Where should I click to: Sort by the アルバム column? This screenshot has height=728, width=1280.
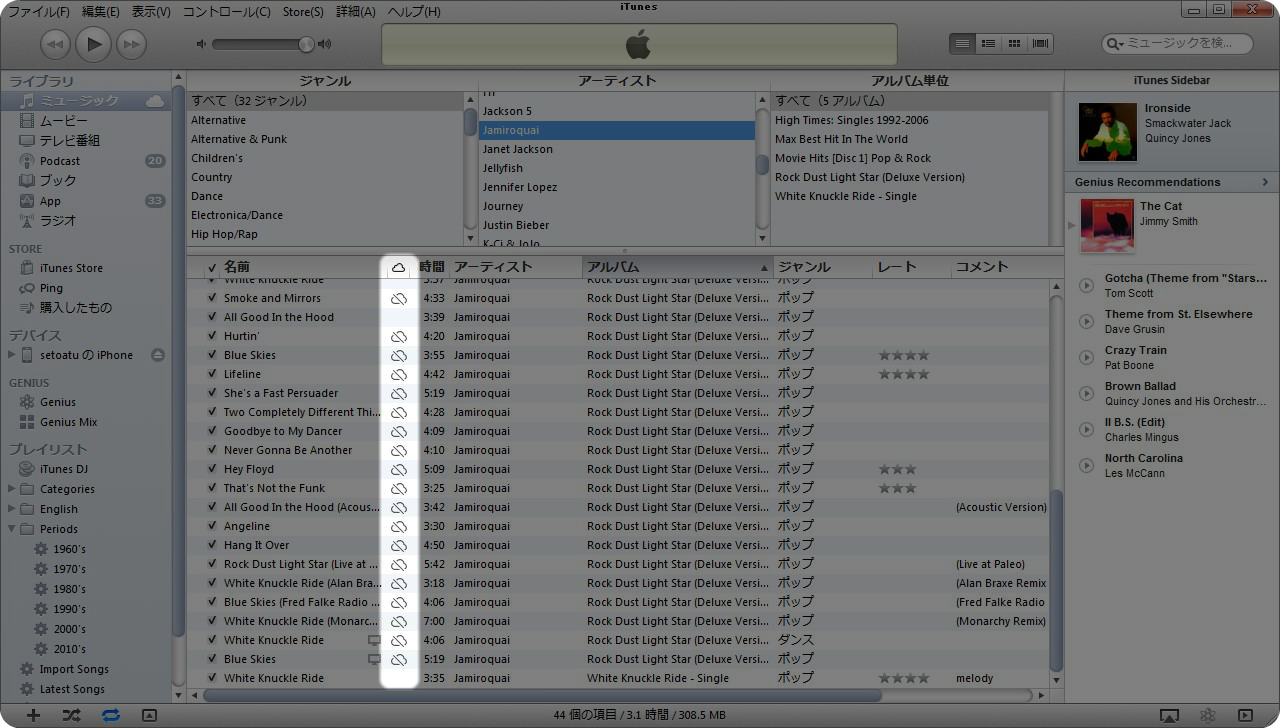[x=678, y=267]
